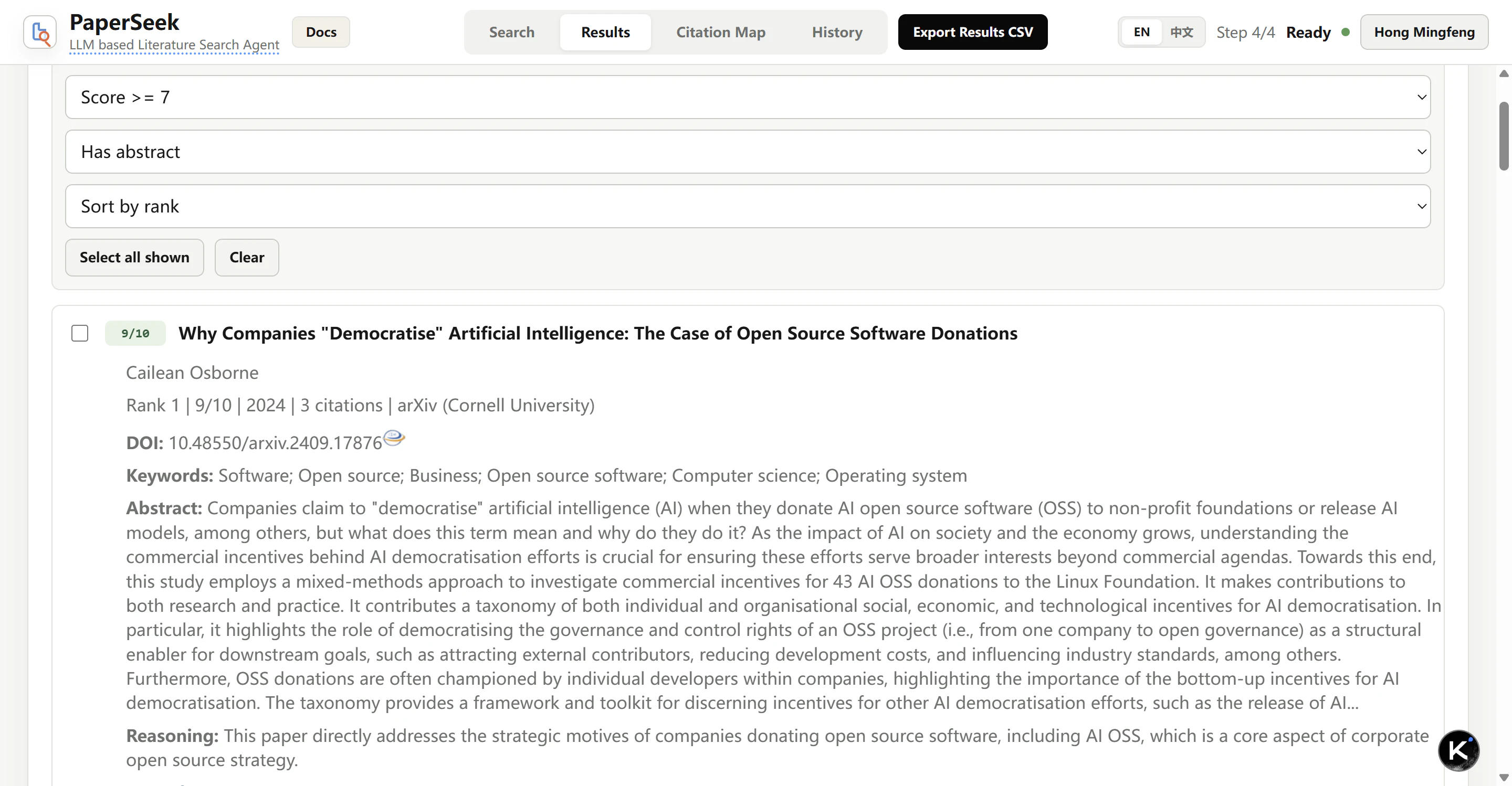
Task: Click the DOI text 10.48550/arxiv.2409.17876
Action: (x=275, y=443)
